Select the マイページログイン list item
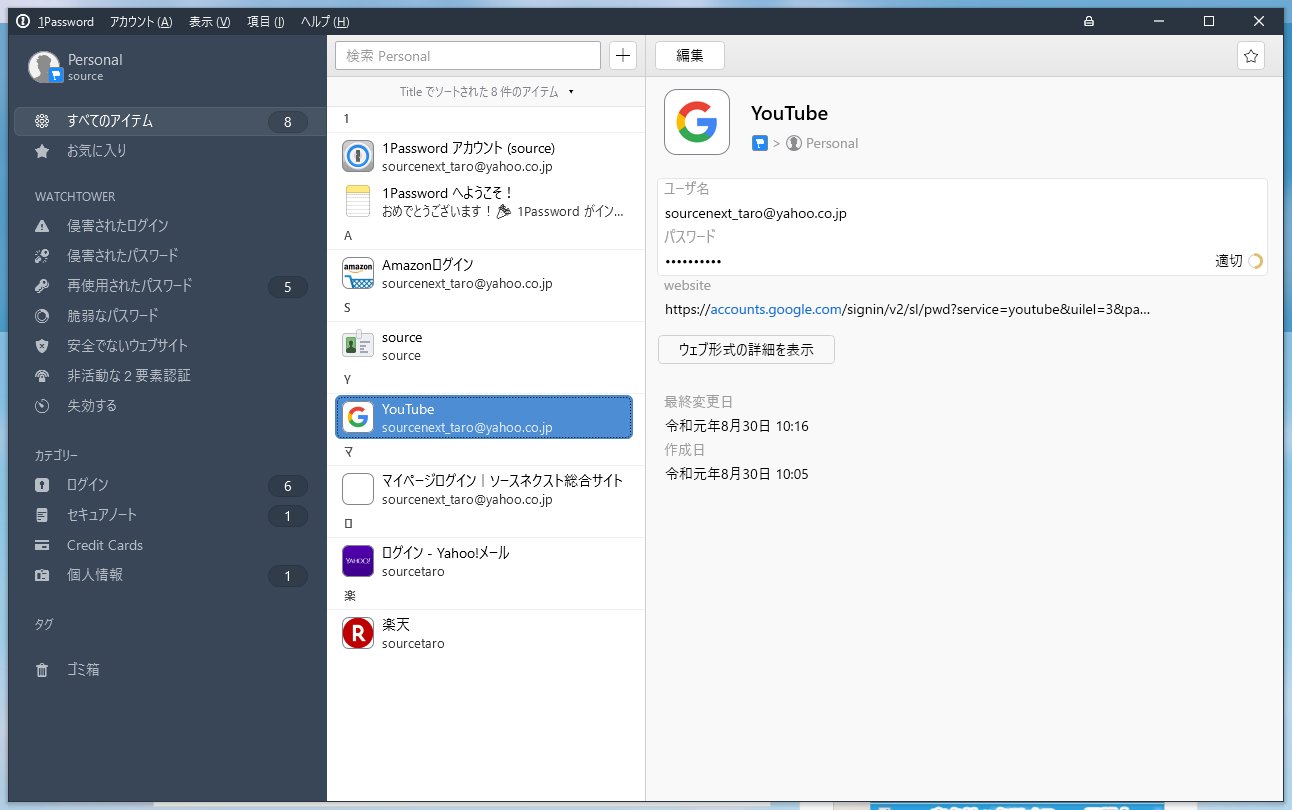This screenshot has width=1292, height=810. pos(486,490)
